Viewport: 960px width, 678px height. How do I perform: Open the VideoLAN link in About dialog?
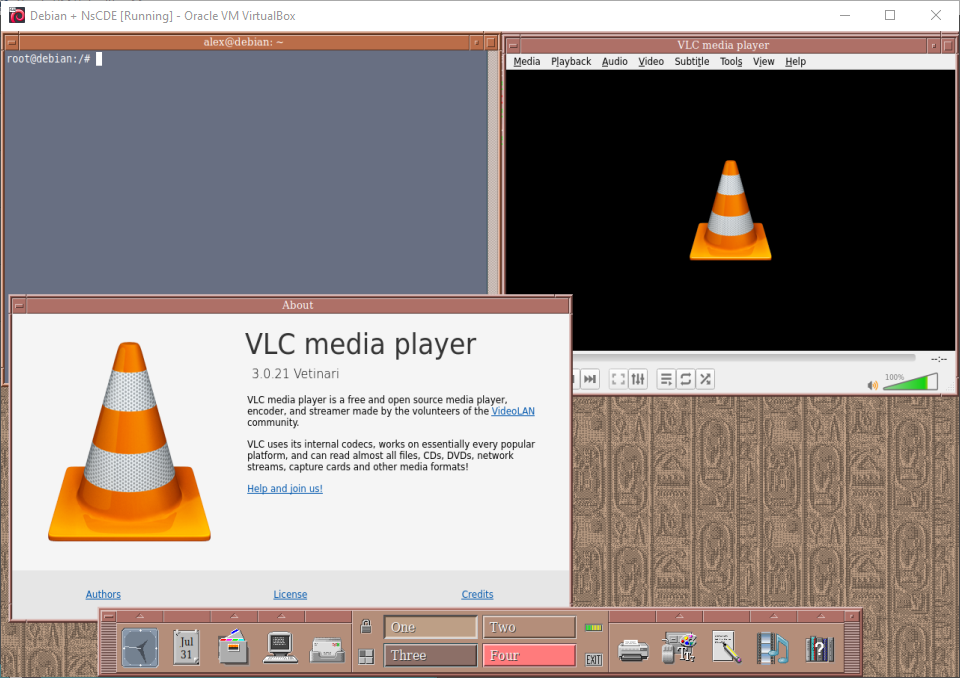click(513, 411)
